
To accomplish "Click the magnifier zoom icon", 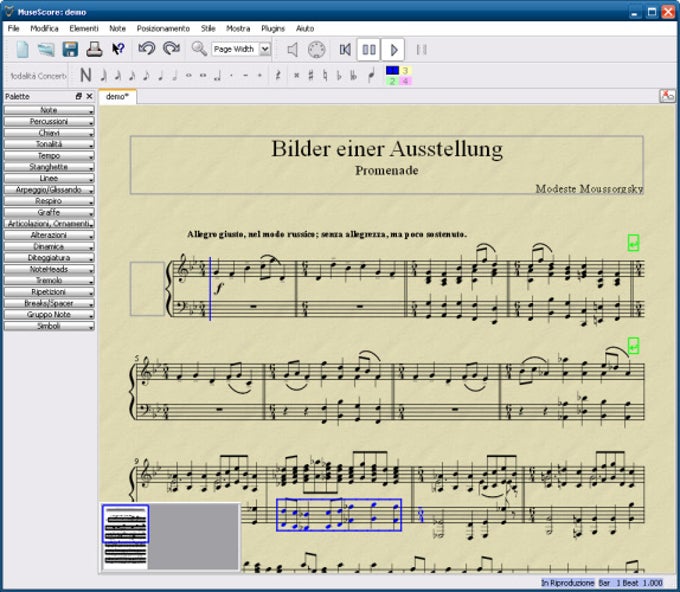I will (x=199, y=49).
